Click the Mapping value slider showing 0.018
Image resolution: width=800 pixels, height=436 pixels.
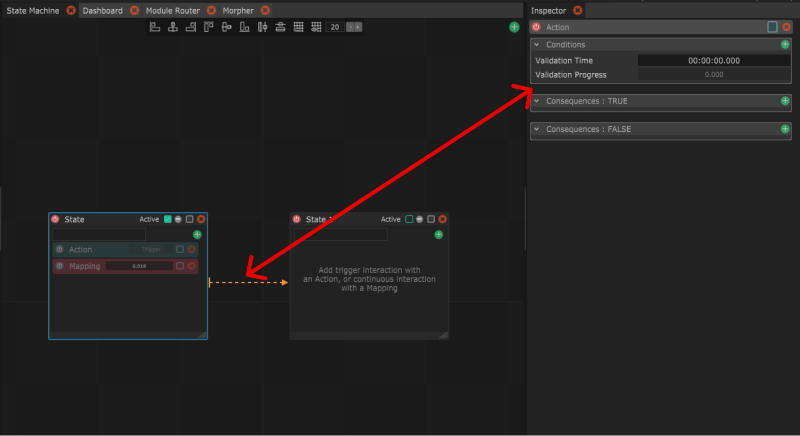(x=139, y=266)
